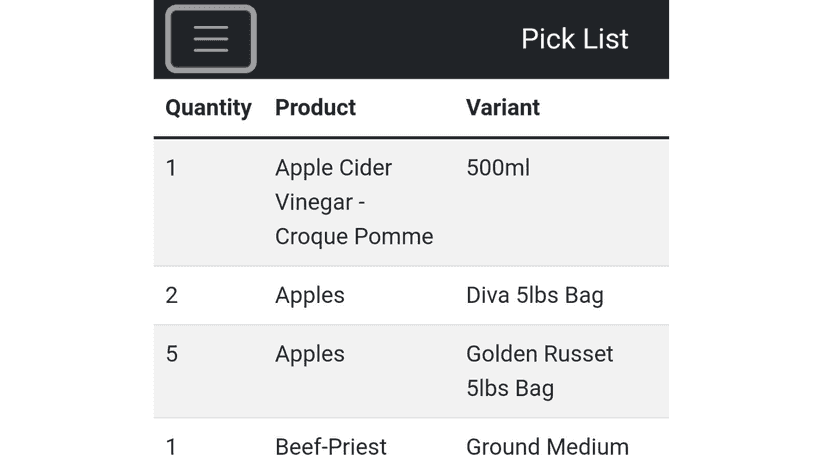828x466 pixels.
Task: Select the Quantity column header
Action: (209, 108)
